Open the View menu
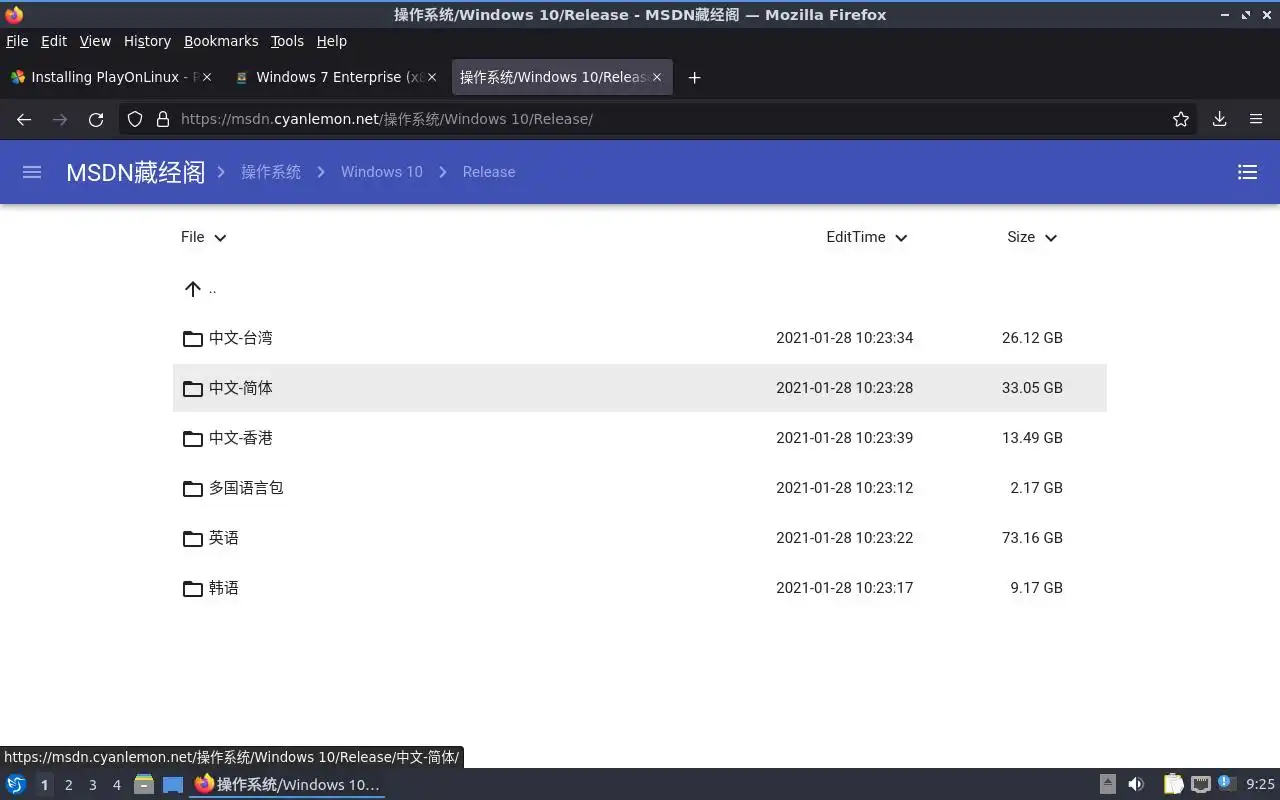Screen dimensions: 1280x800 tap(95, 41)
